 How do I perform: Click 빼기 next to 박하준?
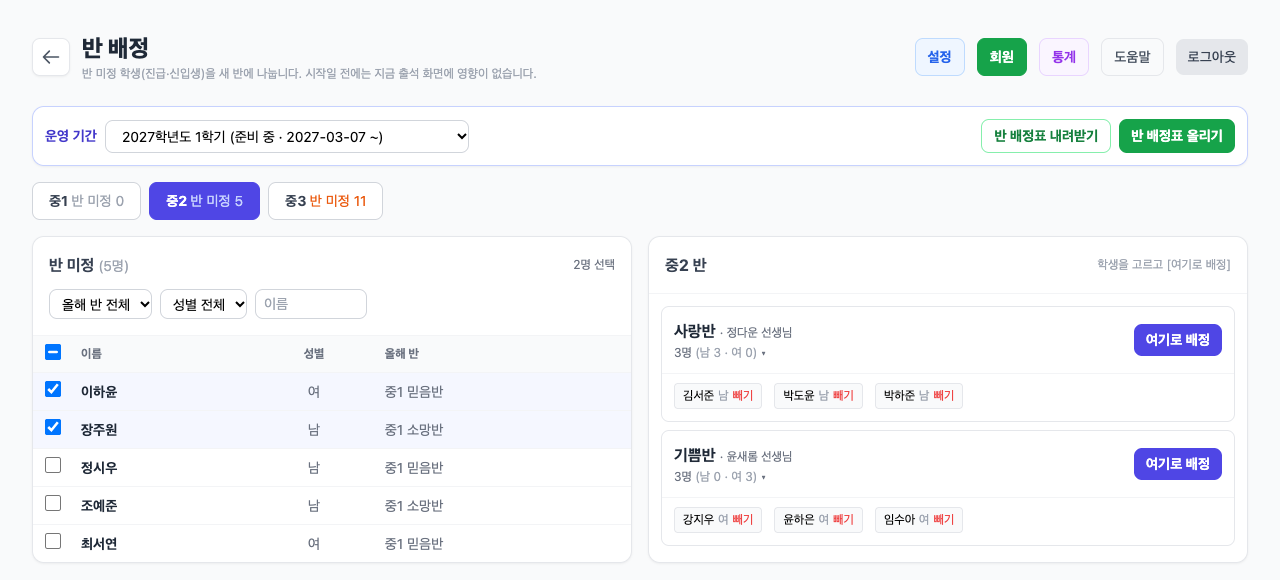pos(944,396)
